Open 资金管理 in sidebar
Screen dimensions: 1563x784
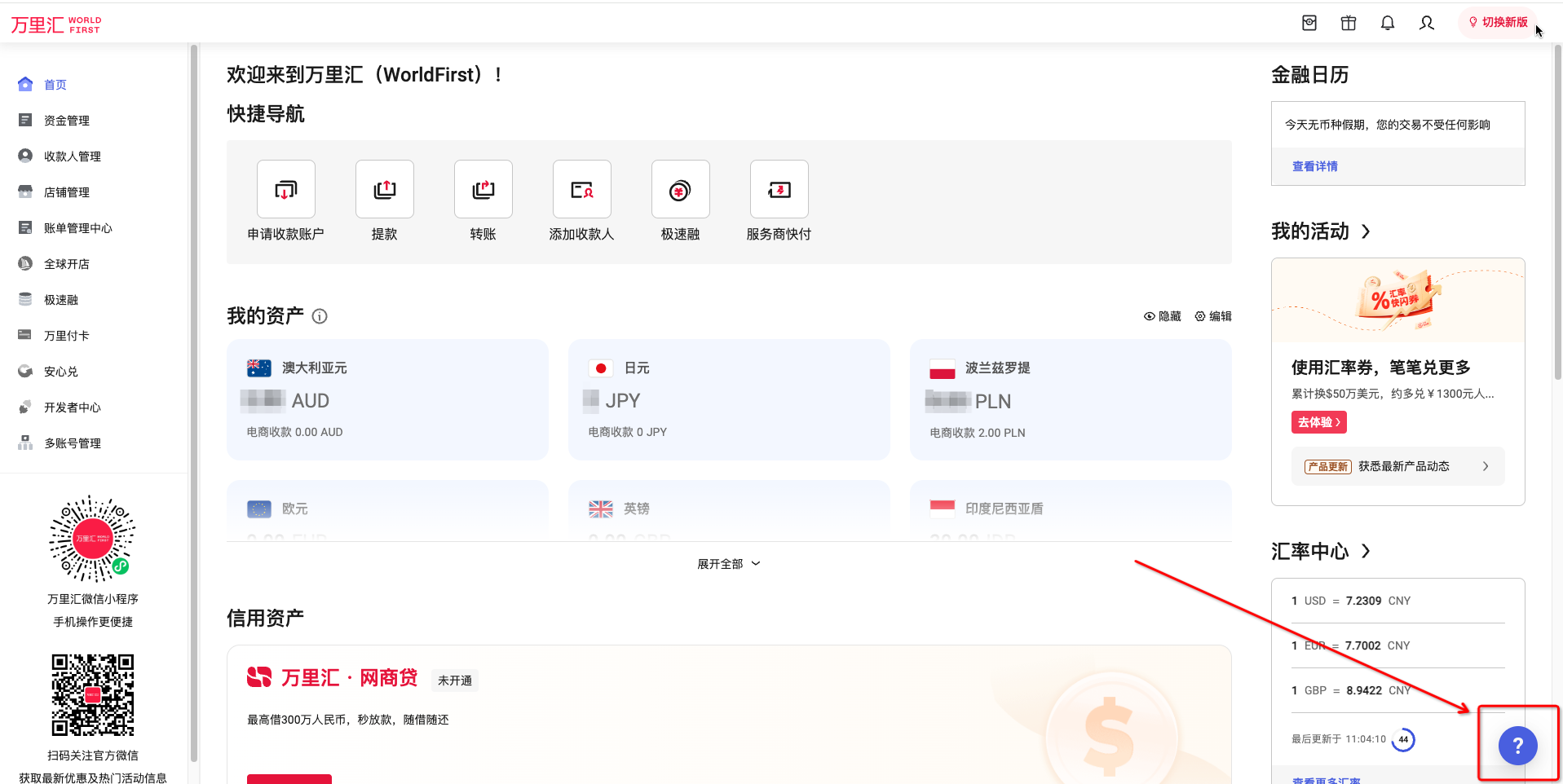(66, 121)
